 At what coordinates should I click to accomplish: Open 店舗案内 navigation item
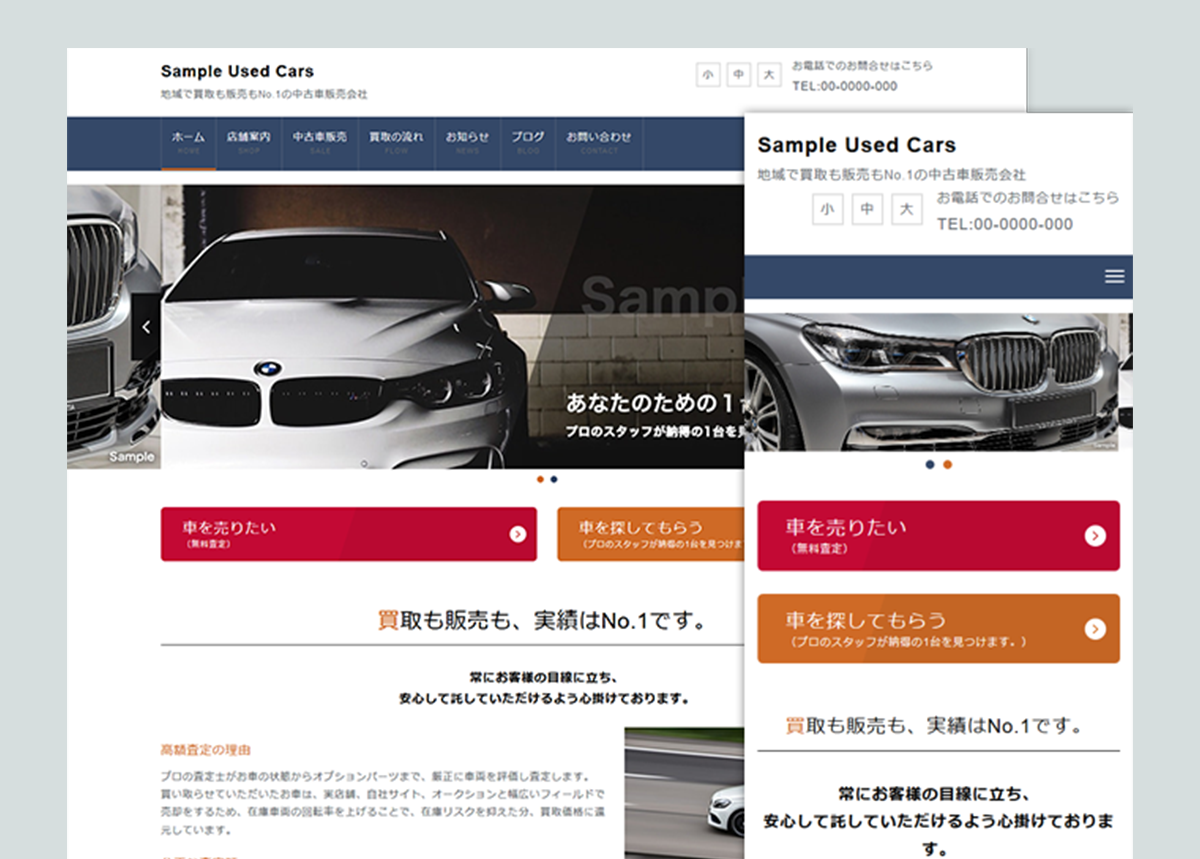[248, 143]
